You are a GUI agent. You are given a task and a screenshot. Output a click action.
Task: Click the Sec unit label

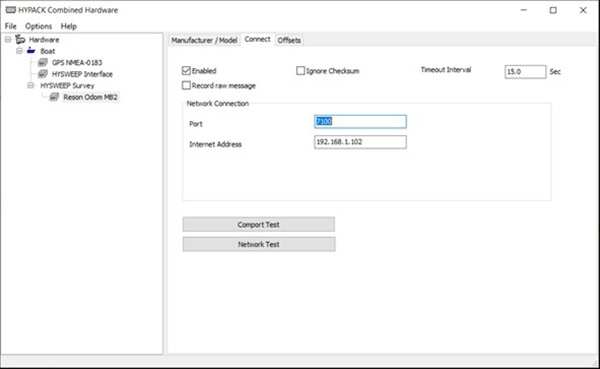point(555,72)
